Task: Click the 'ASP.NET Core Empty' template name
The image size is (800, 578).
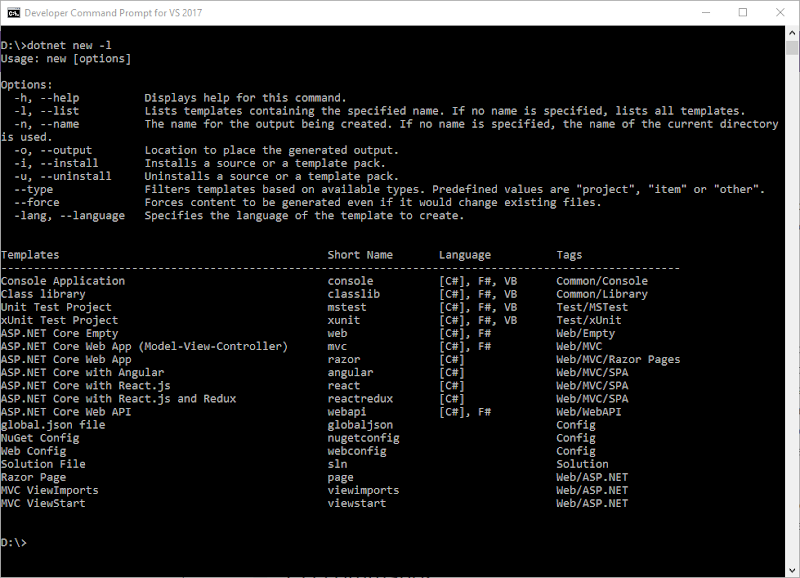Action: tap(60, 334)
